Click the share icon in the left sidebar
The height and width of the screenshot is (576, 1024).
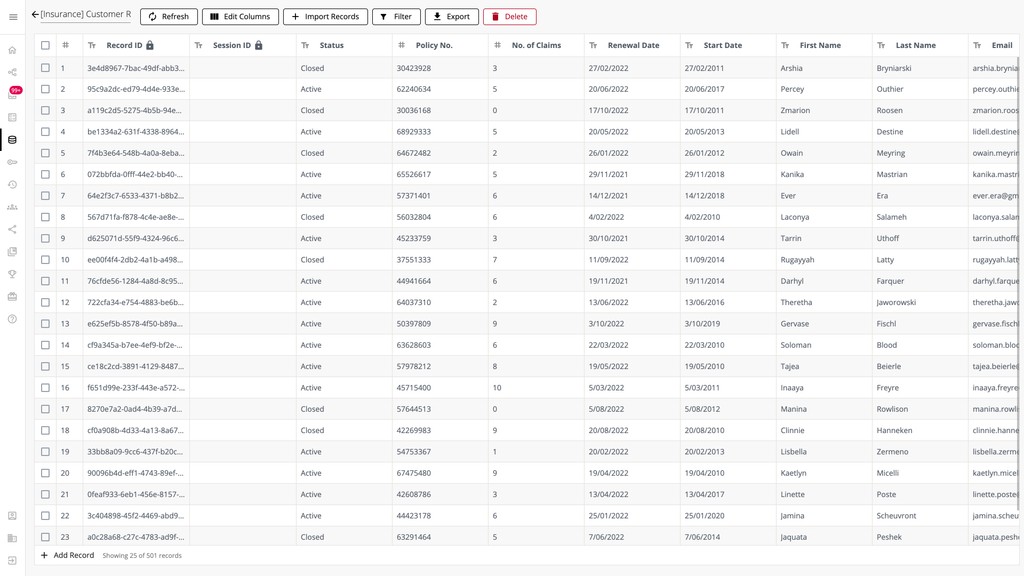pos(12,230)
